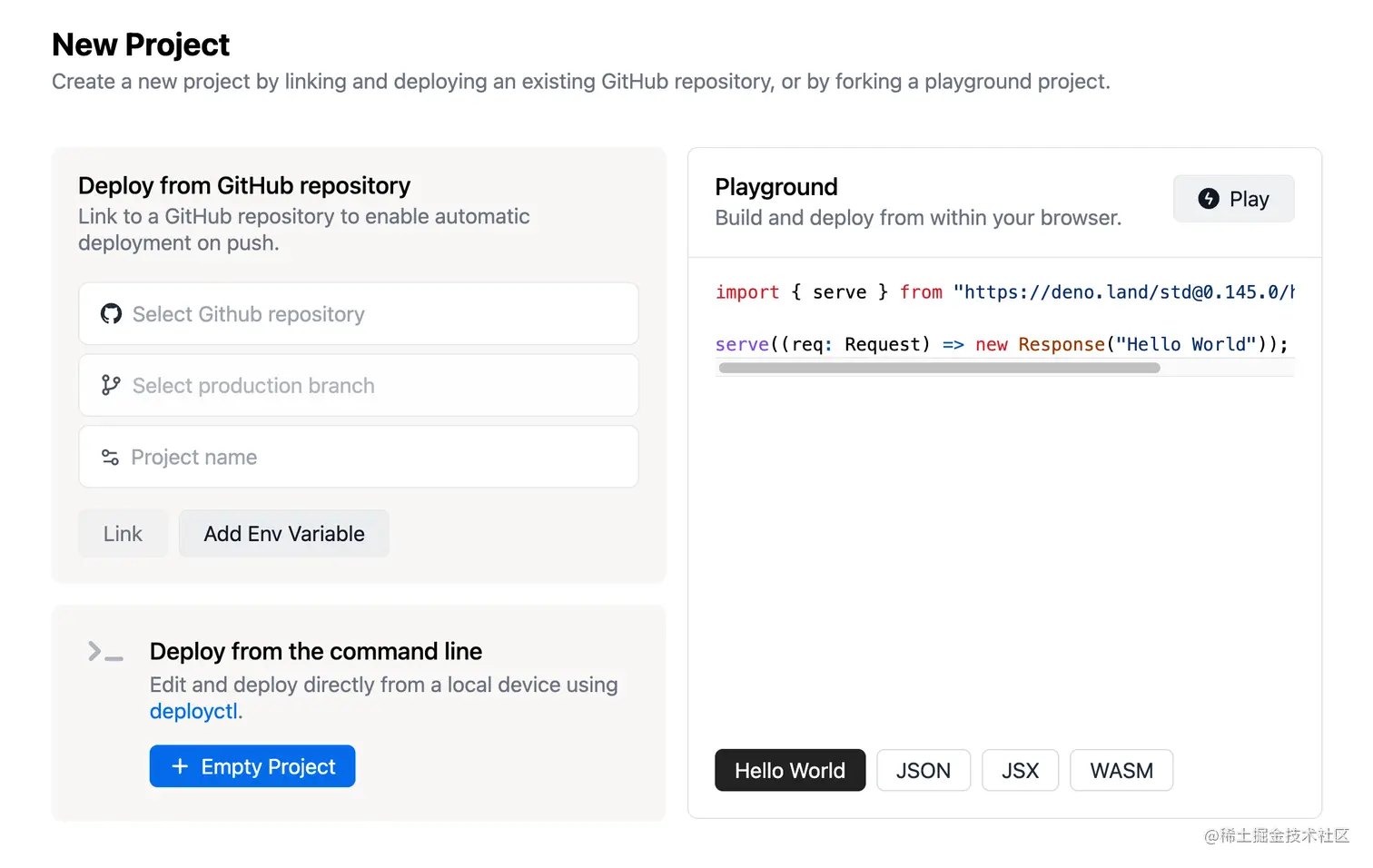Click the project name settings icon

(110, 458)
